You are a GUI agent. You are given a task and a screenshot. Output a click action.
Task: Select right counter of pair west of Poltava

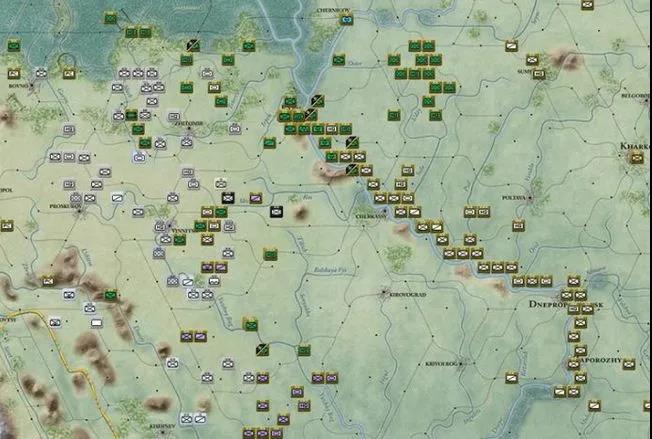[x=483, y=212]
